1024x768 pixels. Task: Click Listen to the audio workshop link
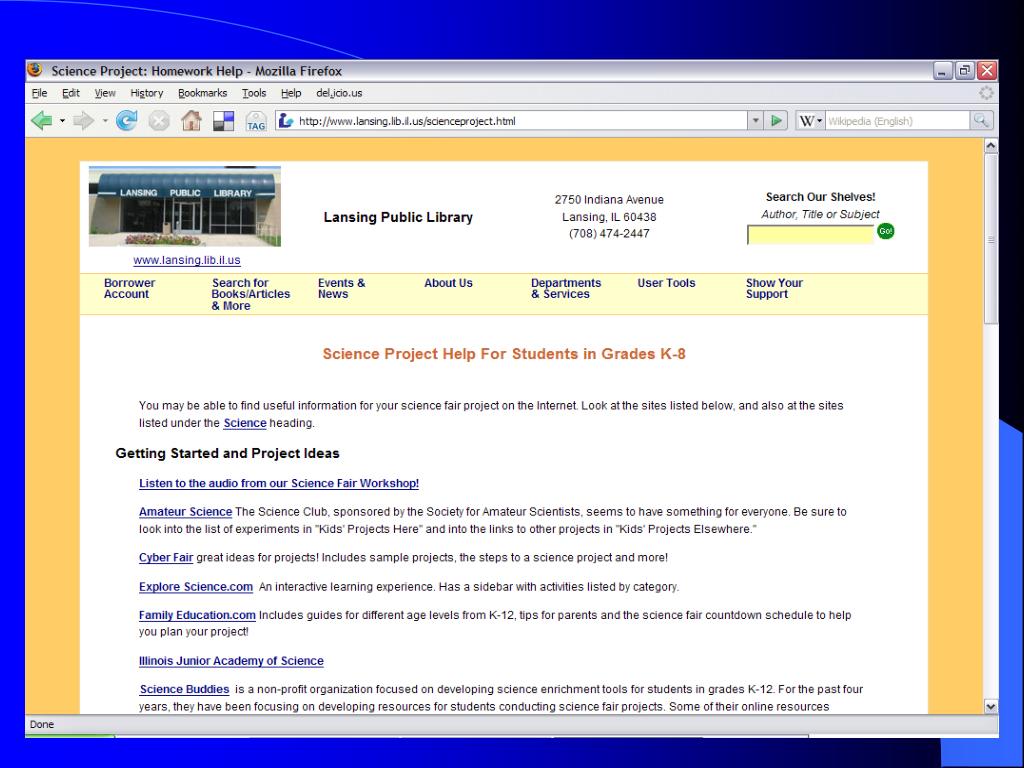[x=279, y=483]
